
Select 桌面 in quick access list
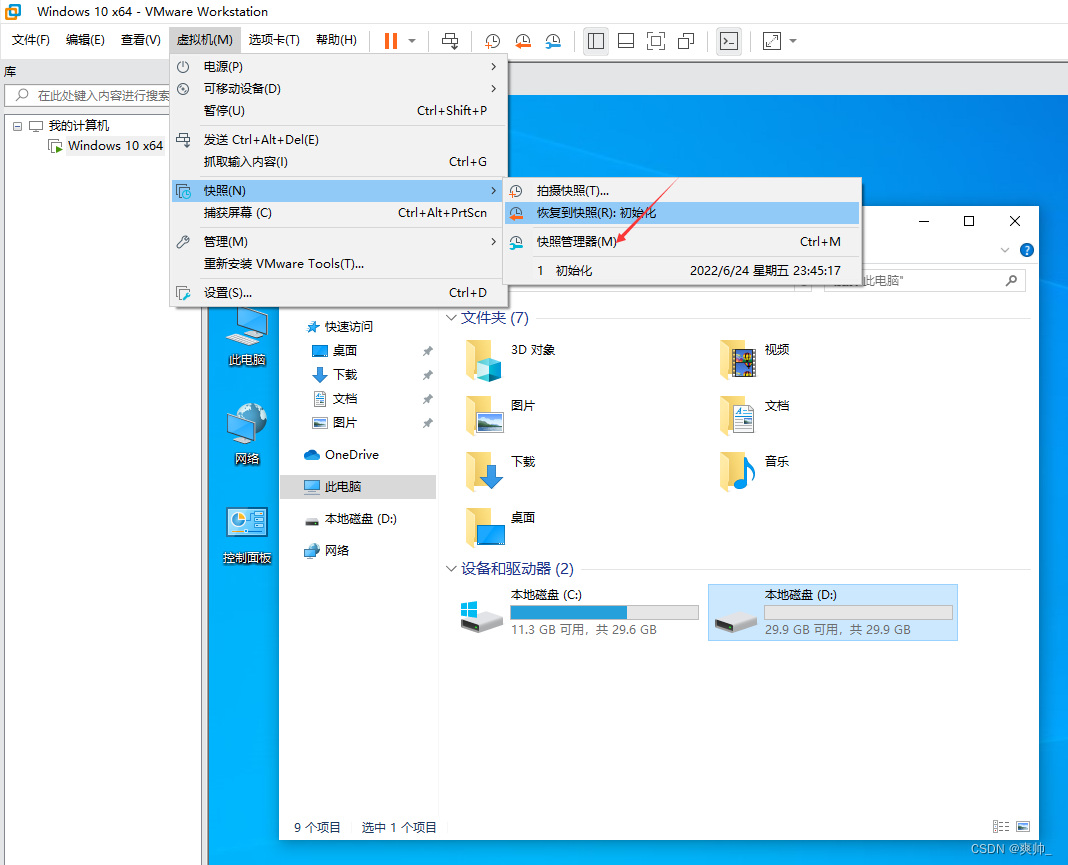click(x=345, y=351)
